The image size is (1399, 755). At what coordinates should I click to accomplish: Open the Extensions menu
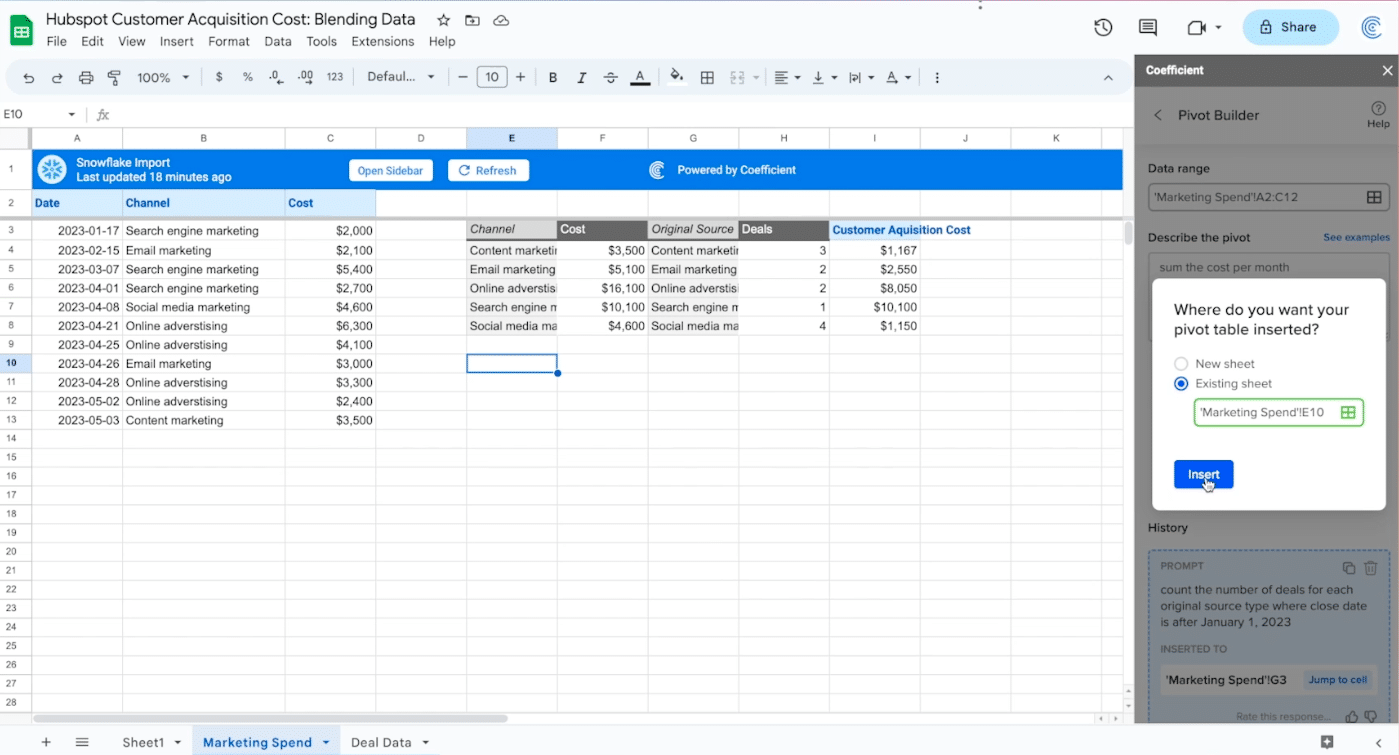(x=383, y=41)
